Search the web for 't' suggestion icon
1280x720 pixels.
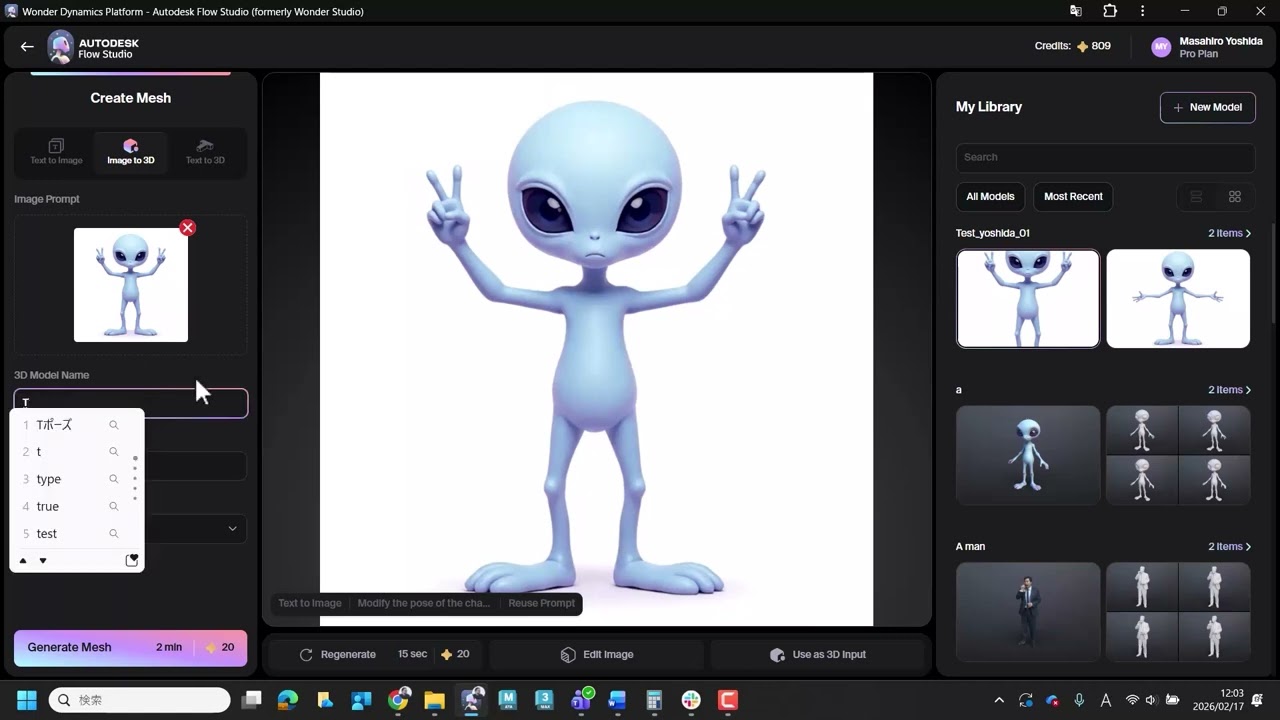(x=114, y=452)
